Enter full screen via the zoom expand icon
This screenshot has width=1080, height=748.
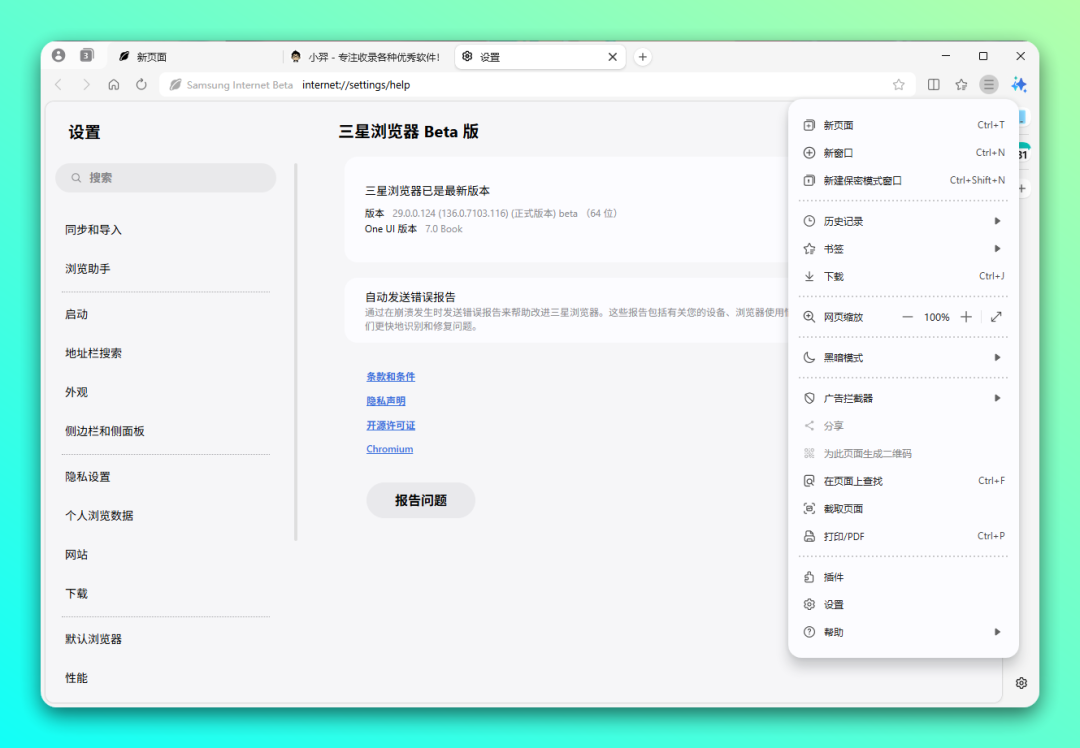click(996, 317)
